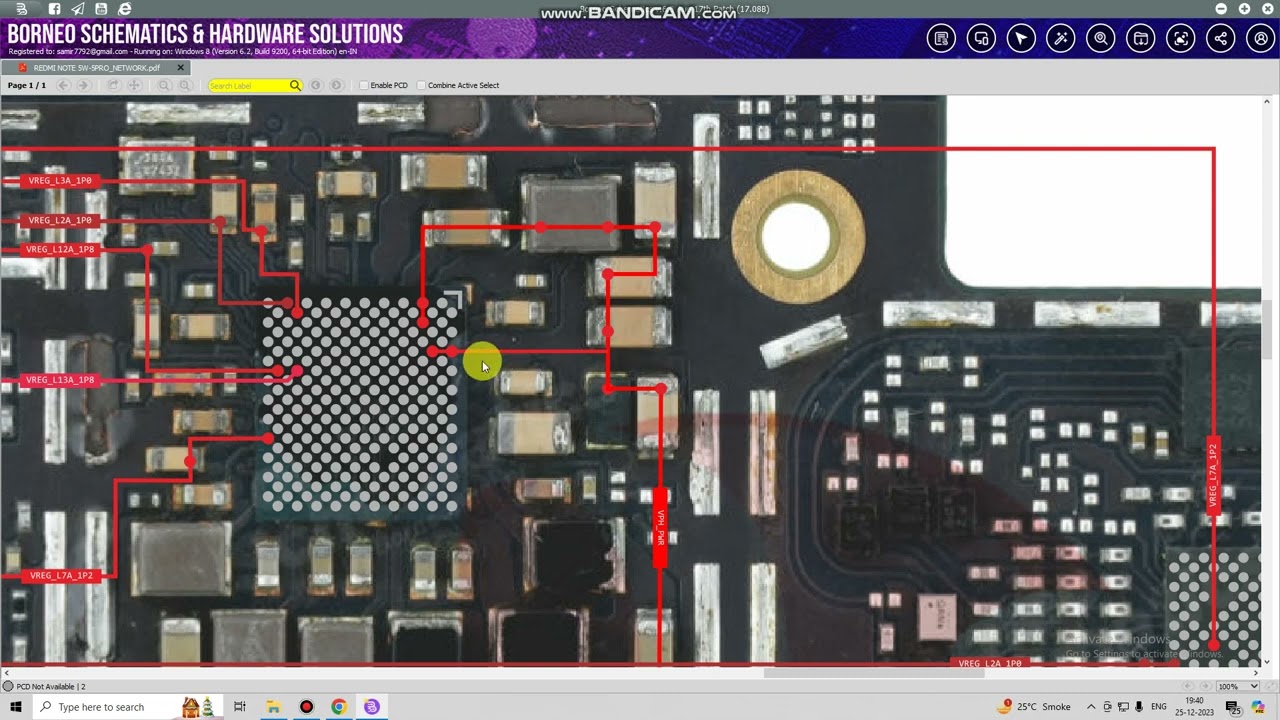The width and height of the screenshot is (1280, 720).
Task: Click the Page 1 / 1 indicator
Action: point(27,85)
